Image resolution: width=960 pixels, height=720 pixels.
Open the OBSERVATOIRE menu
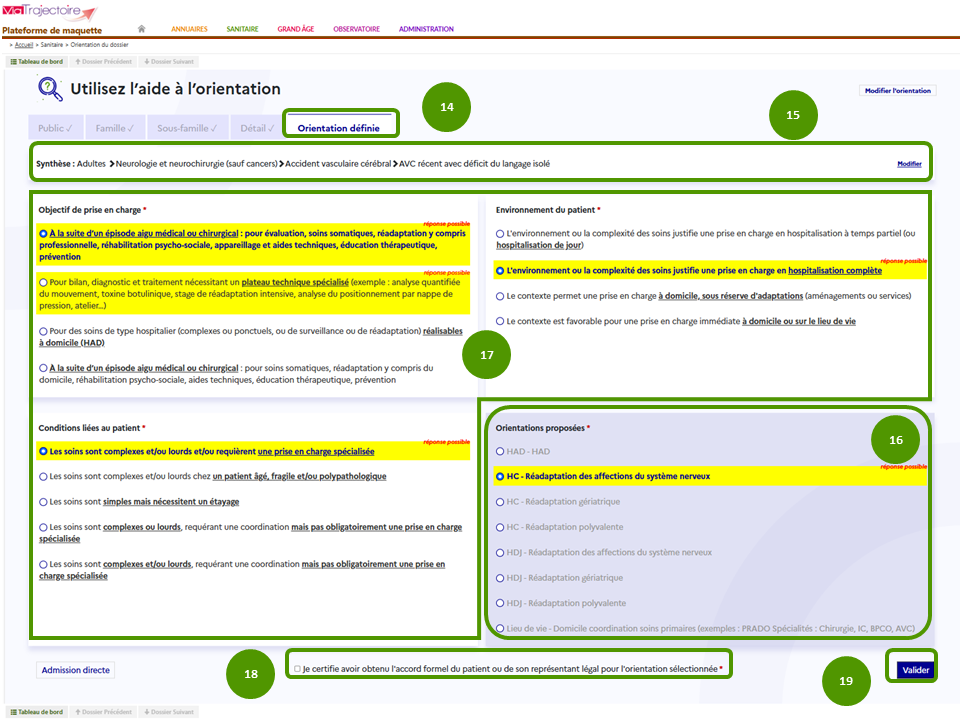pyautogui.click(x=356, y=29)
